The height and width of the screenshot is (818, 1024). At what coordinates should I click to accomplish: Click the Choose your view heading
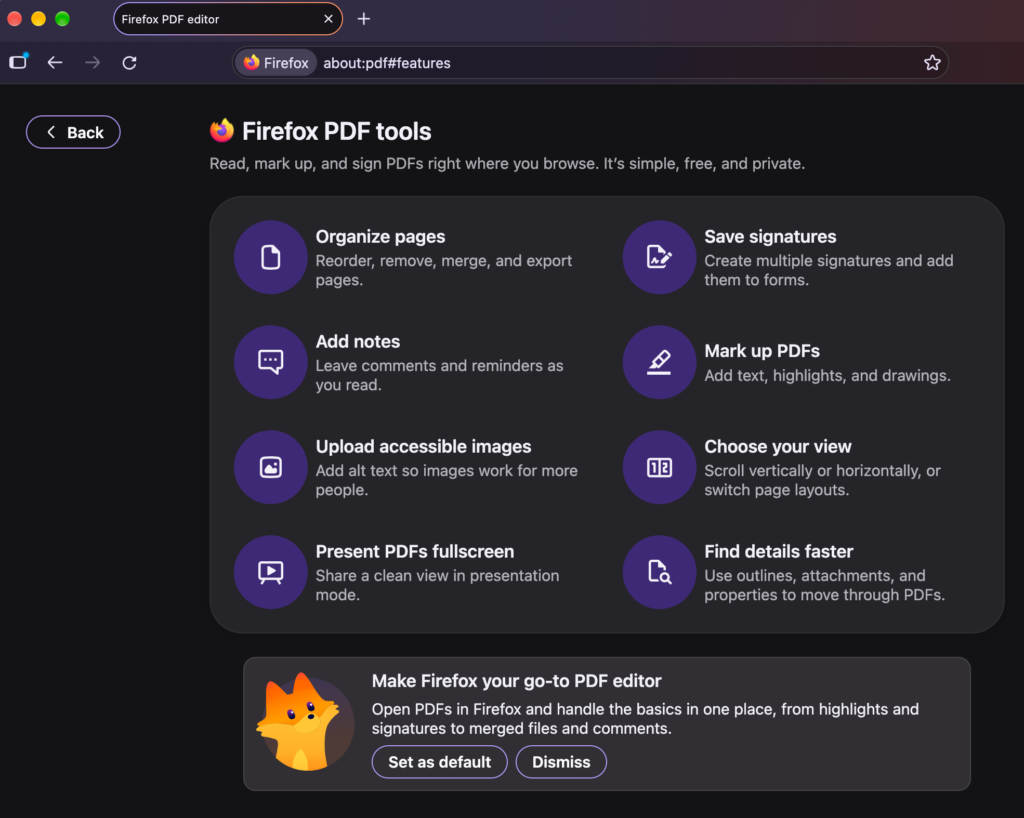778,447
